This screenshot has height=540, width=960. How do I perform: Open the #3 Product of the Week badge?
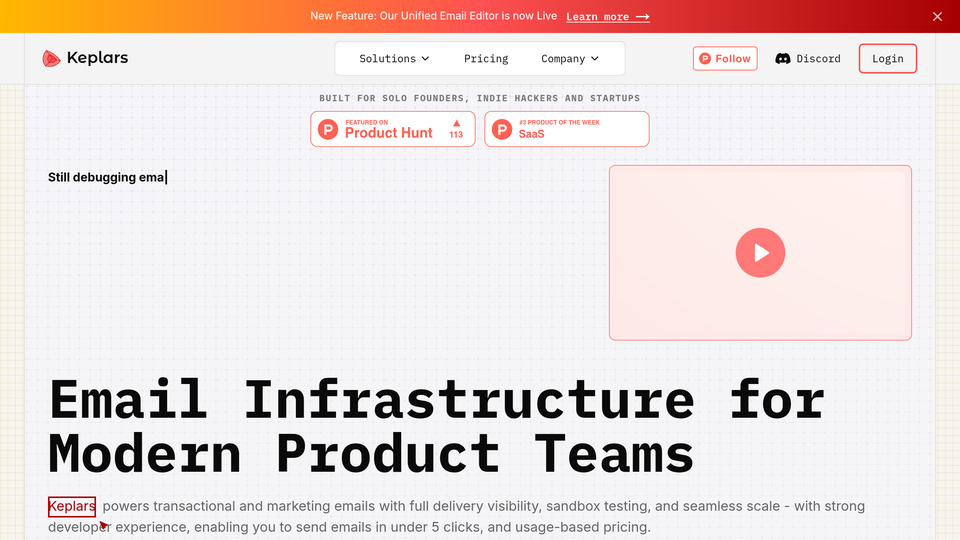567,129
